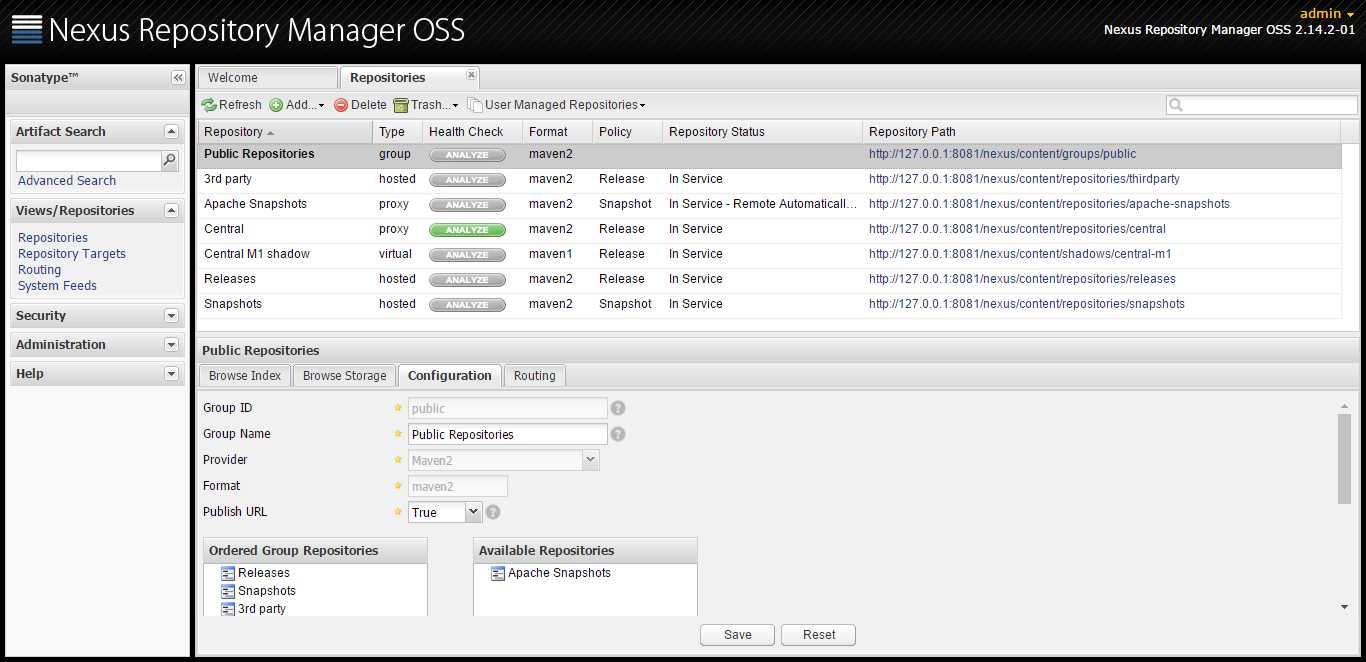Screen dimensions: 1366x662
Task: Open User Managed Repositories dropdown
Action: pyautogui.click(x=557, y=105)
